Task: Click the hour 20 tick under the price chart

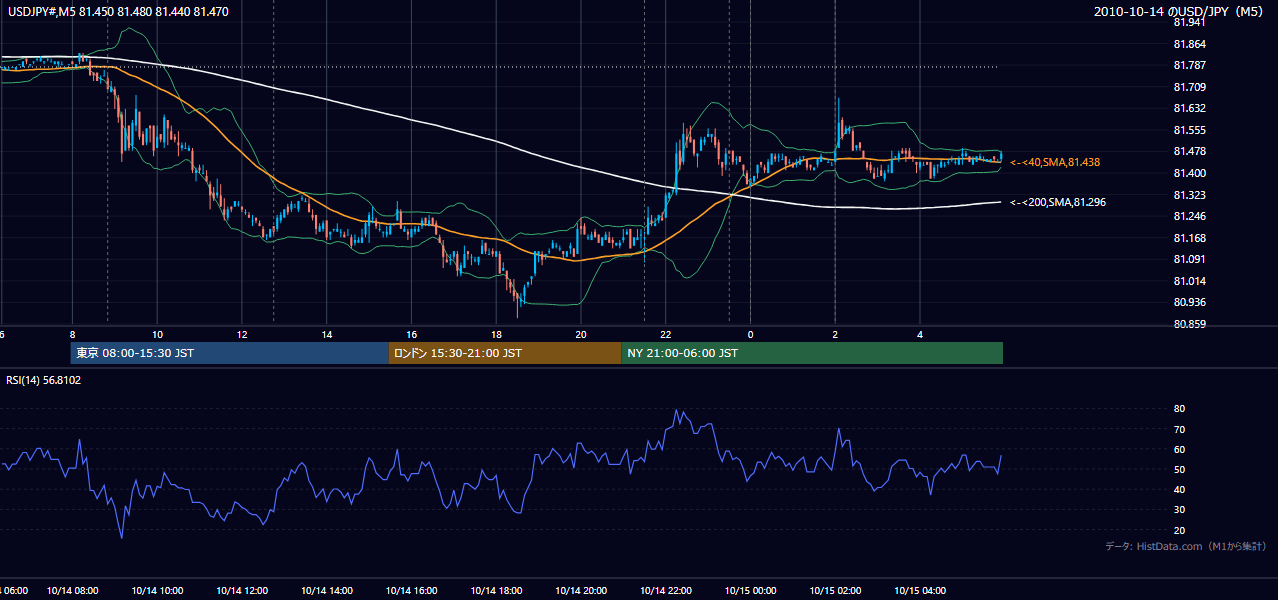Action: [x=581, y=334]
